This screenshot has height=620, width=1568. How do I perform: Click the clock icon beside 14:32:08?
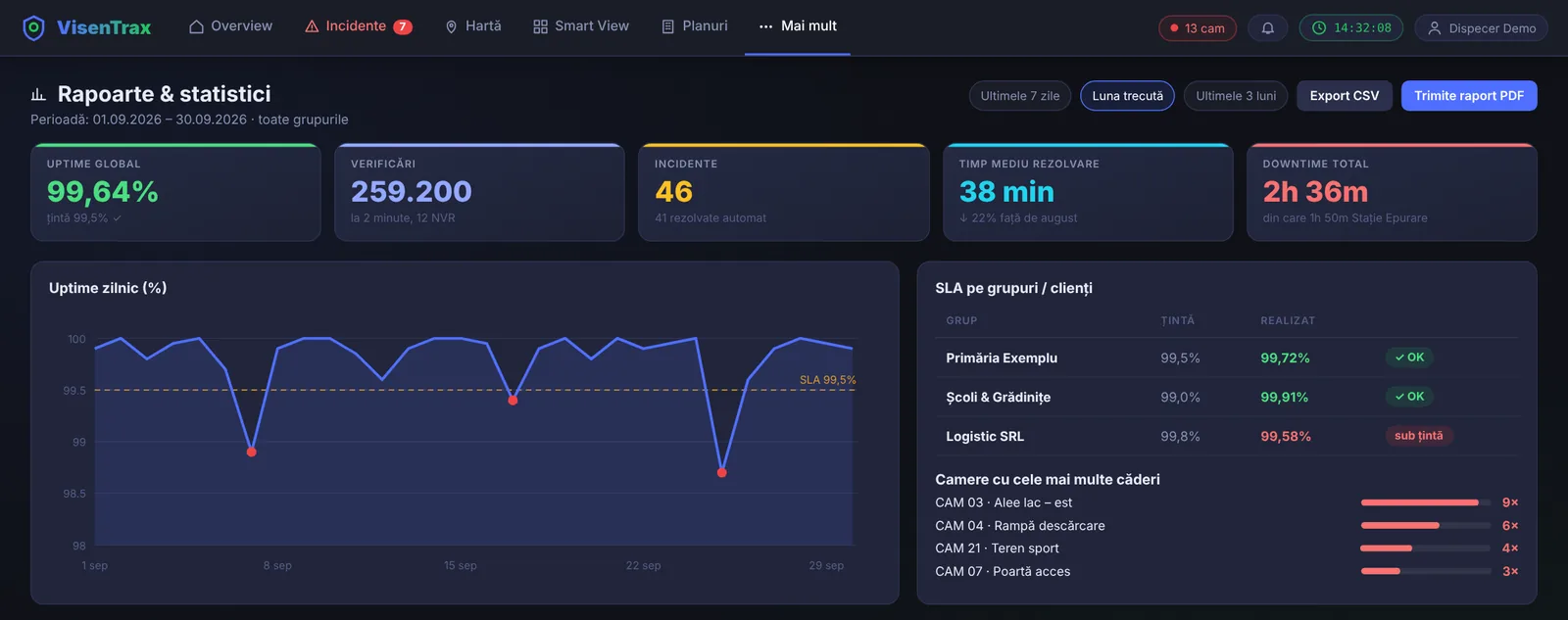point(1319,28)
